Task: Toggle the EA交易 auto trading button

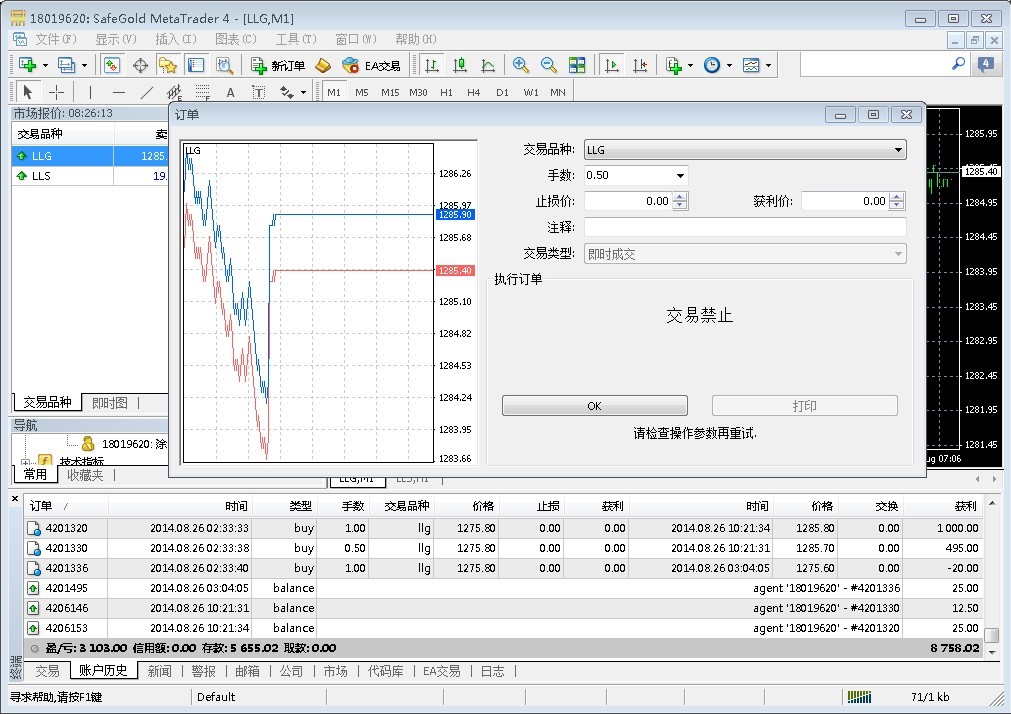Action: click(371, 65)
